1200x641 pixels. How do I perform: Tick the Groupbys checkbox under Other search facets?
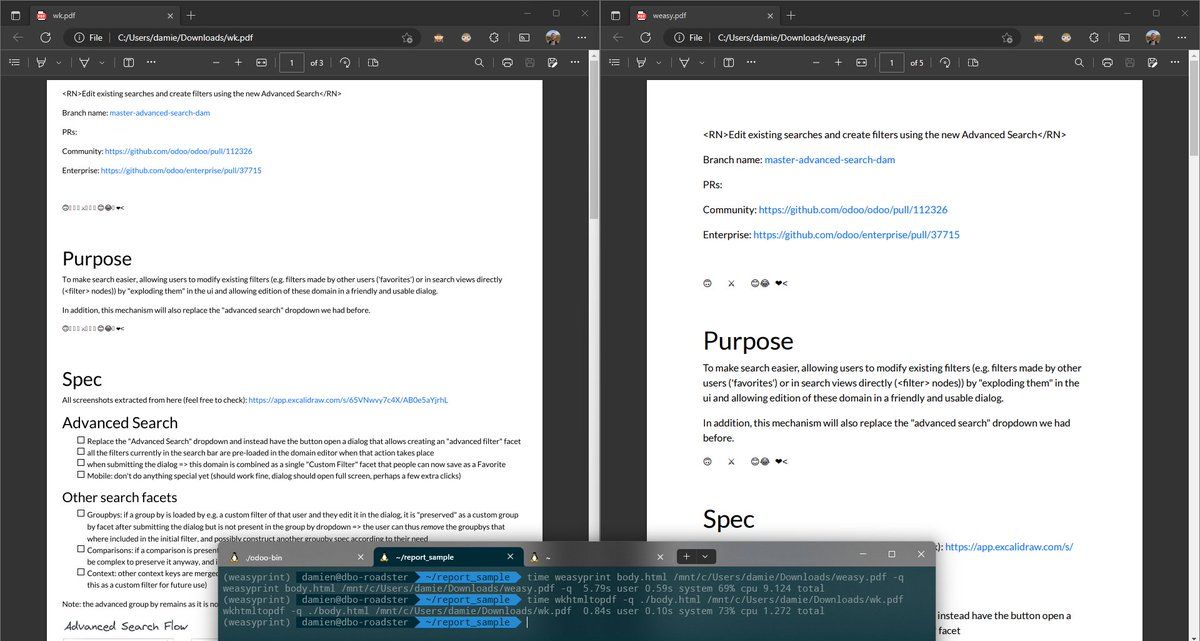(x=80, y=513)
